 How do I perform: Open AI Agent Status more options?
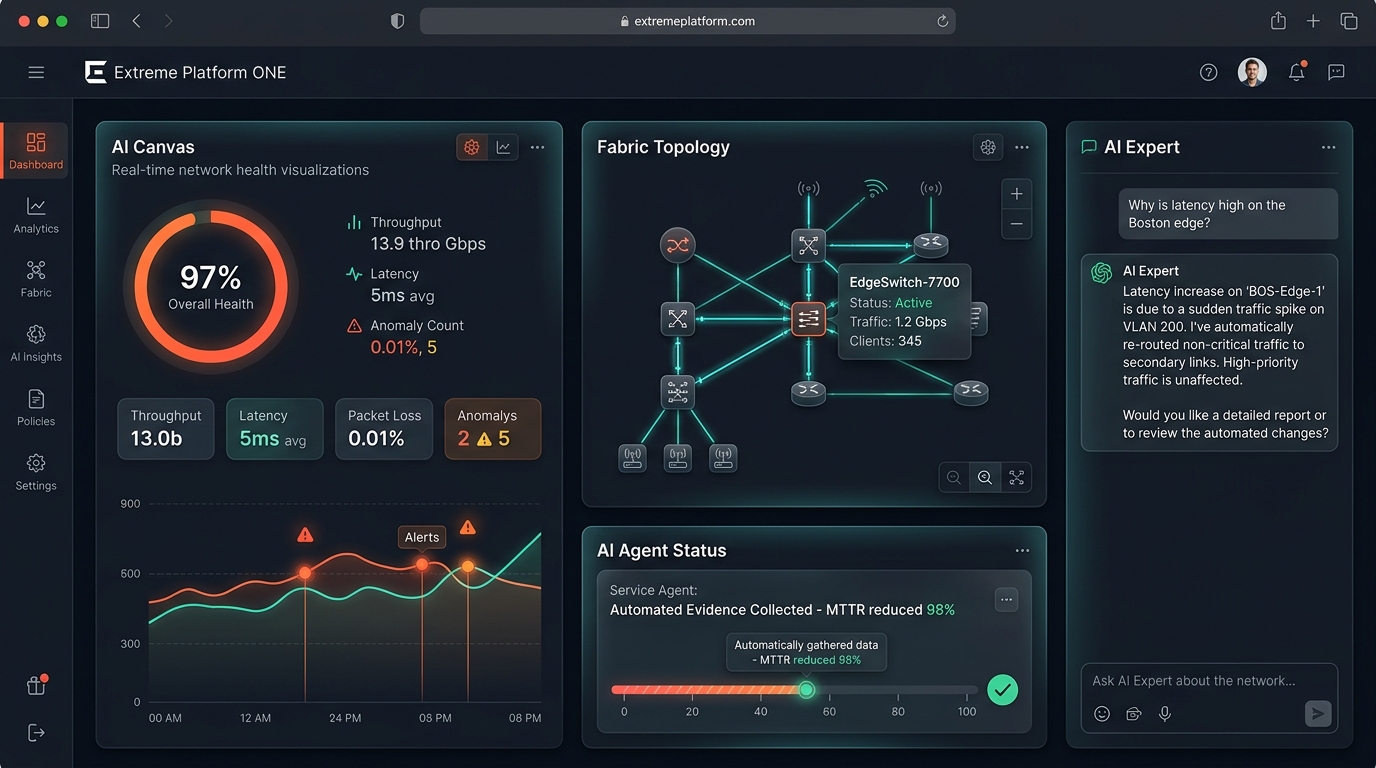pyautogui.click(x=1022, y=551)
